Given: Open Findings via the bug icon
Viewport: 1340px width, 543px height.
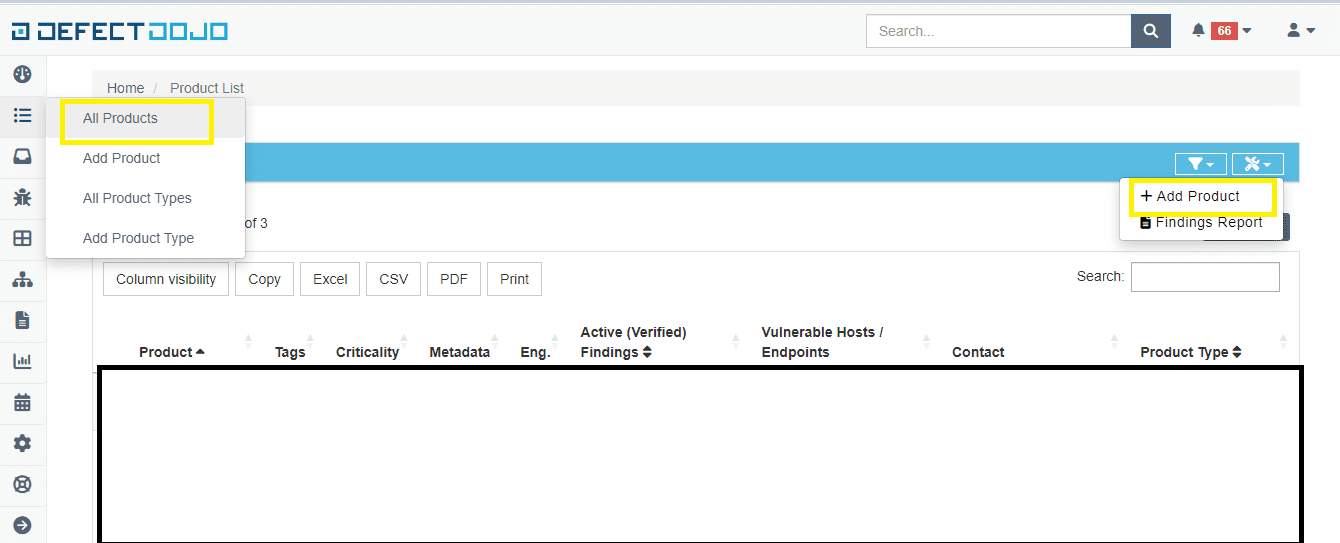Looking at the screenshot, I should pyautogui.click(x=22, y=197).
